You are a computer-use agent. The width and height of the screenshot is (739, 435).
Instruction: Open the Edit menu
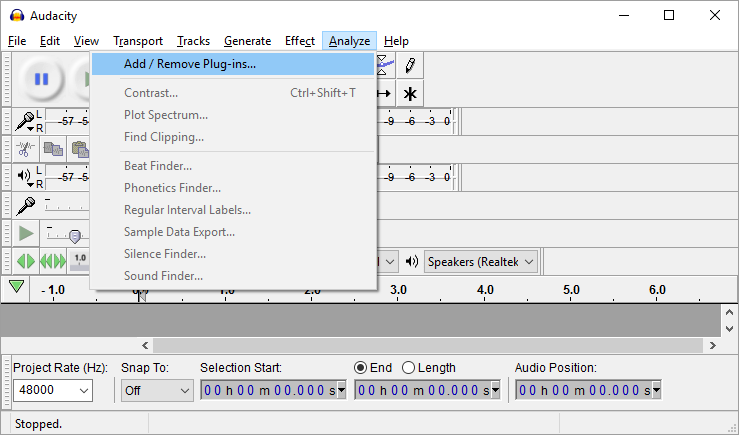(x=49, y=41)
